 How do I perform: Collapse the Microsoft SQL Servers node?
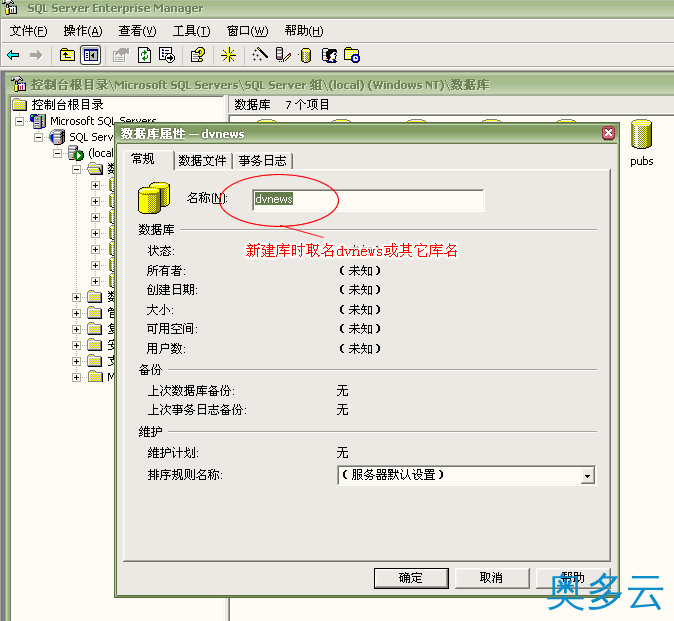pyautogui.click(x=19, y=122)
